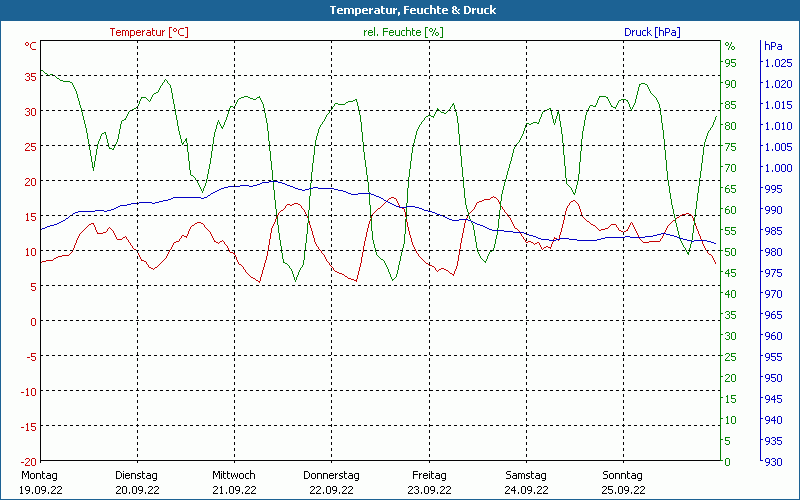Image resolution: width=800 pixels, height=500 pixels.
Task: Click the temperature axis value '35'
Action: [x=31, y=77]
